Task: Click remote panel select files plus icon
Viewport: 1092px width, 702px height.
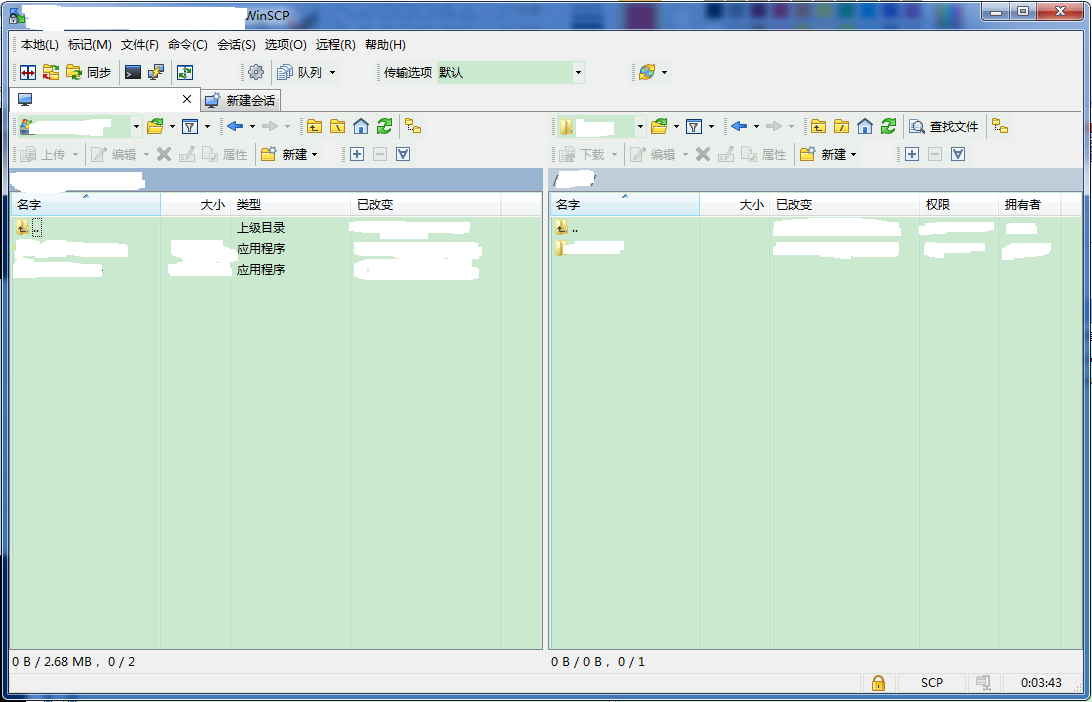Action: (x=912, y=155)
